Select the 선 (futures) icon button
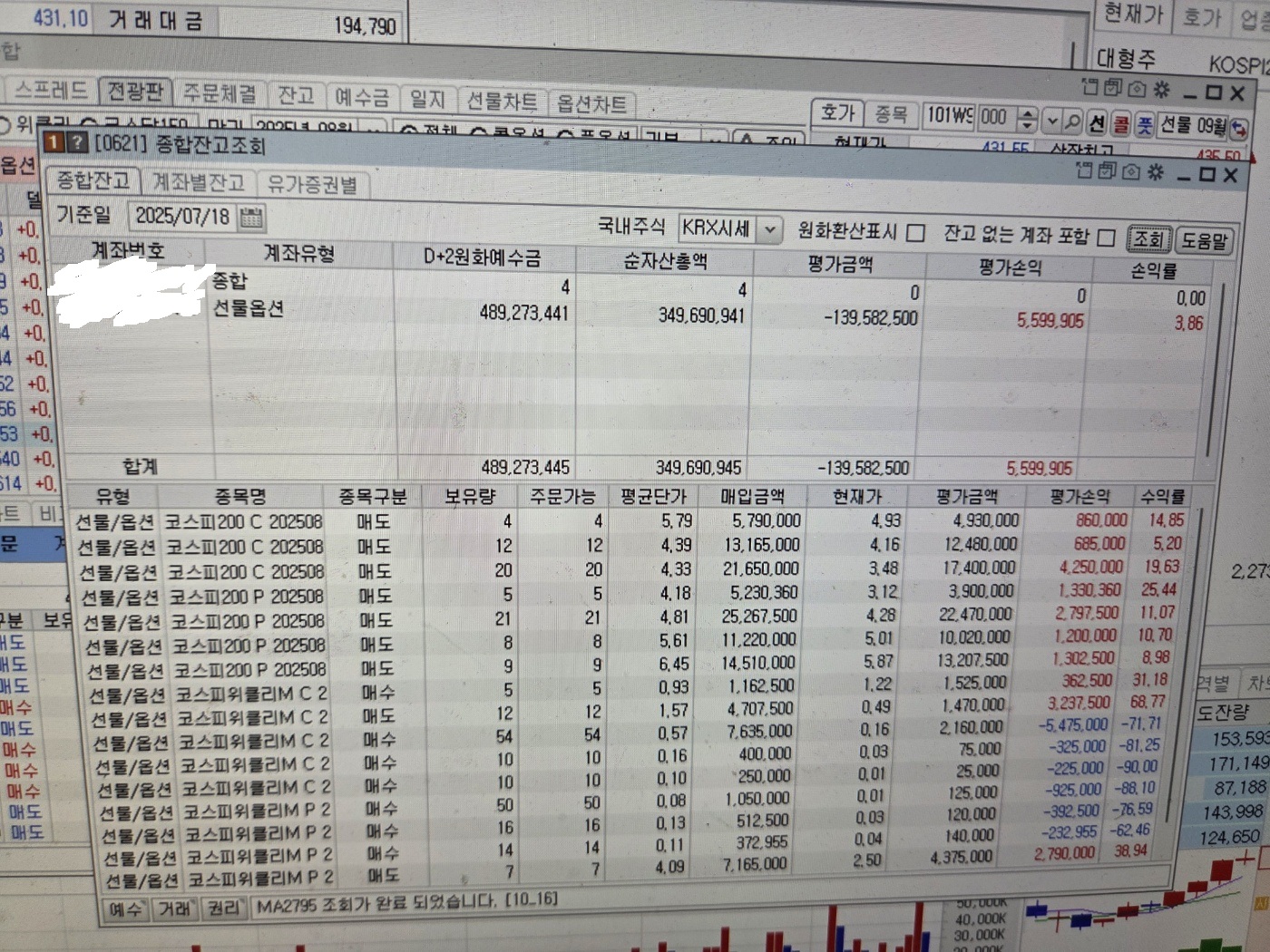 pyautogui.click(x=1097, y=122)
